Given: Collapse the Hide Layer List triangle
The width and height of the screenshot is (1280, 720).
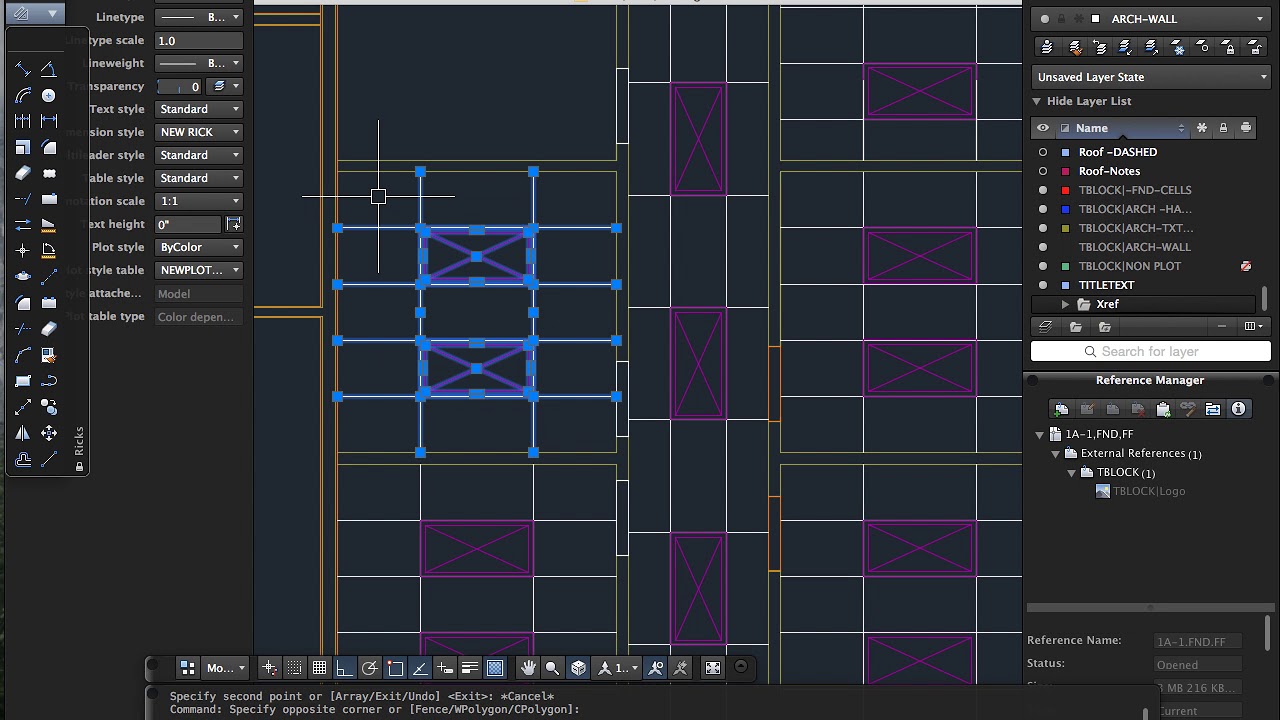Looking at the screenshot, I should click(1037, 101).
